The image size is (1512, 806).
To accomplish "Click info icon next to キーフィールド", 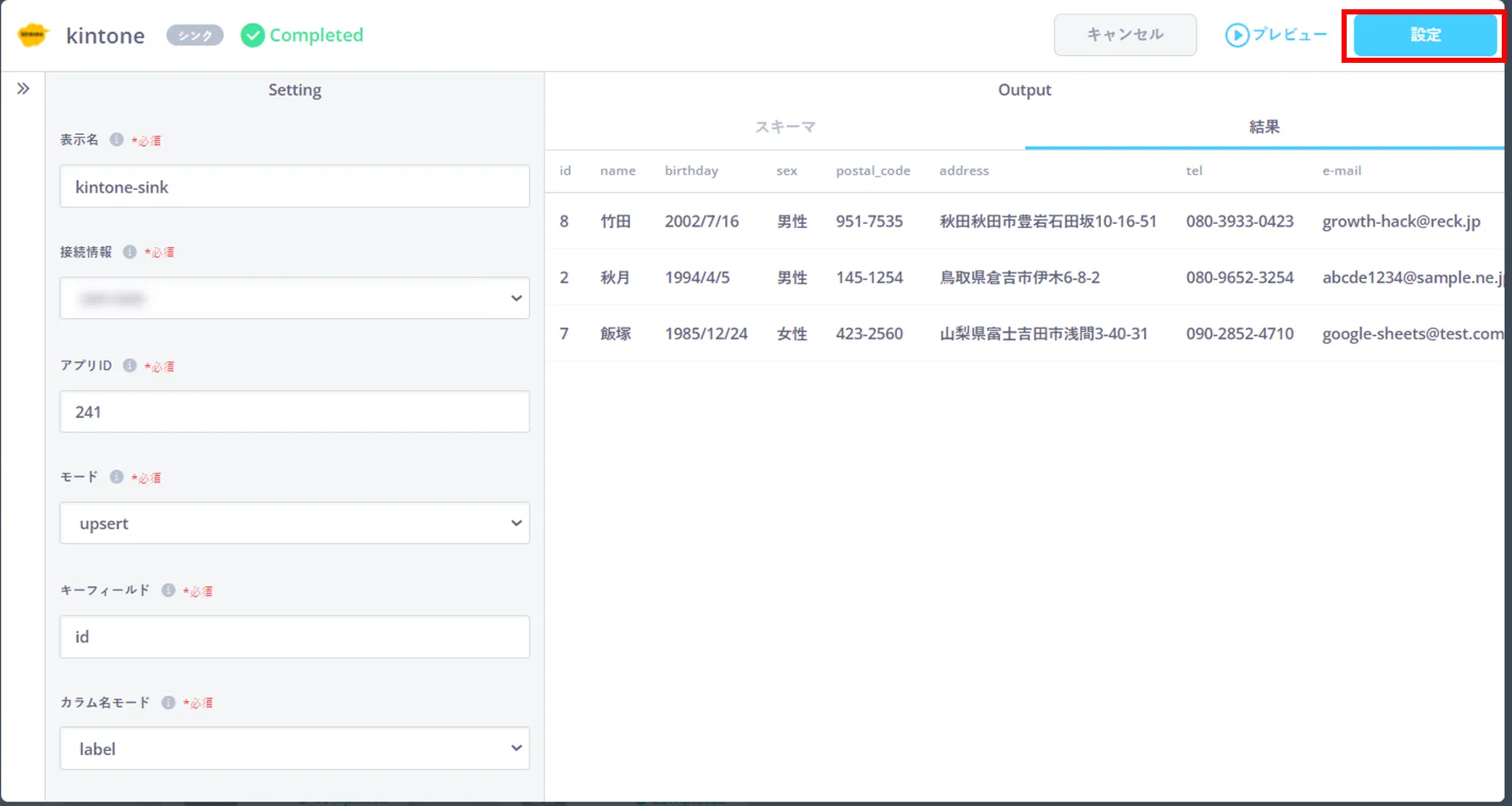I will [x=168, y=591].
